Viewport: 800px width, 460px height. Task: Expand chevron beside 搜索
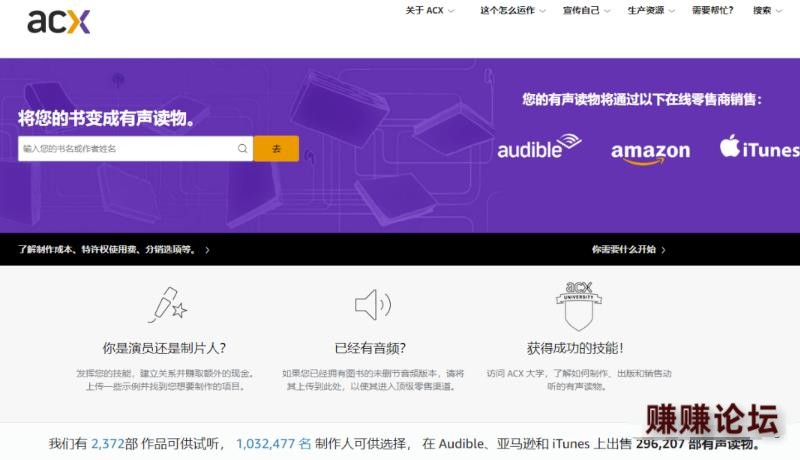[x=779, y=11]
